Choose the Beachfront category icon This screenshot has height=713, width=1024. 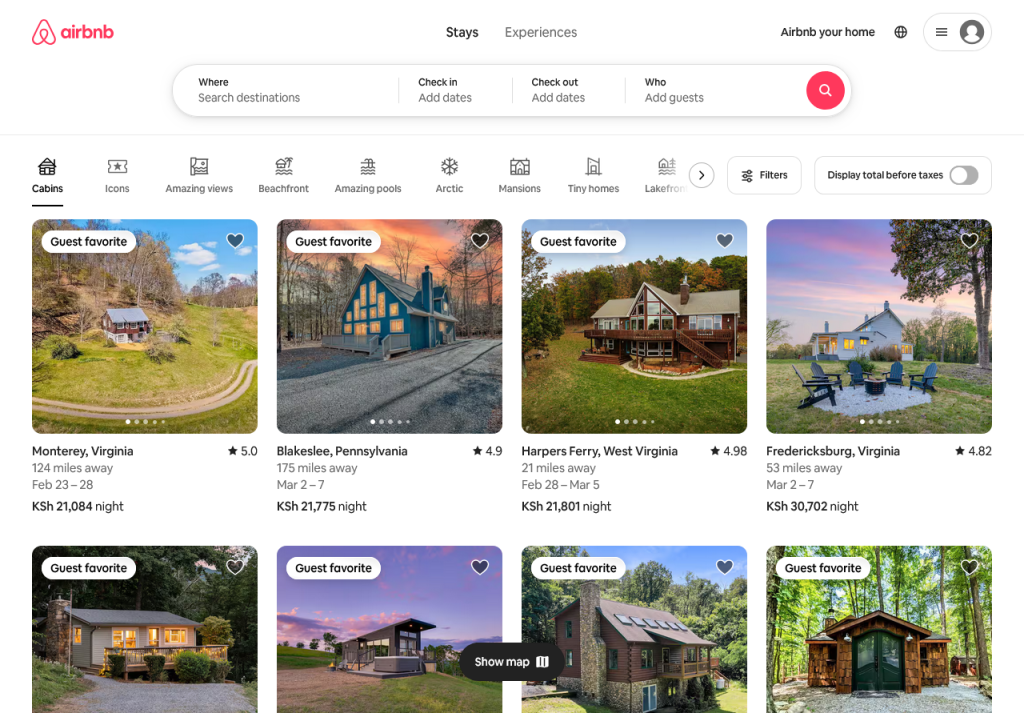click(283, 174)
